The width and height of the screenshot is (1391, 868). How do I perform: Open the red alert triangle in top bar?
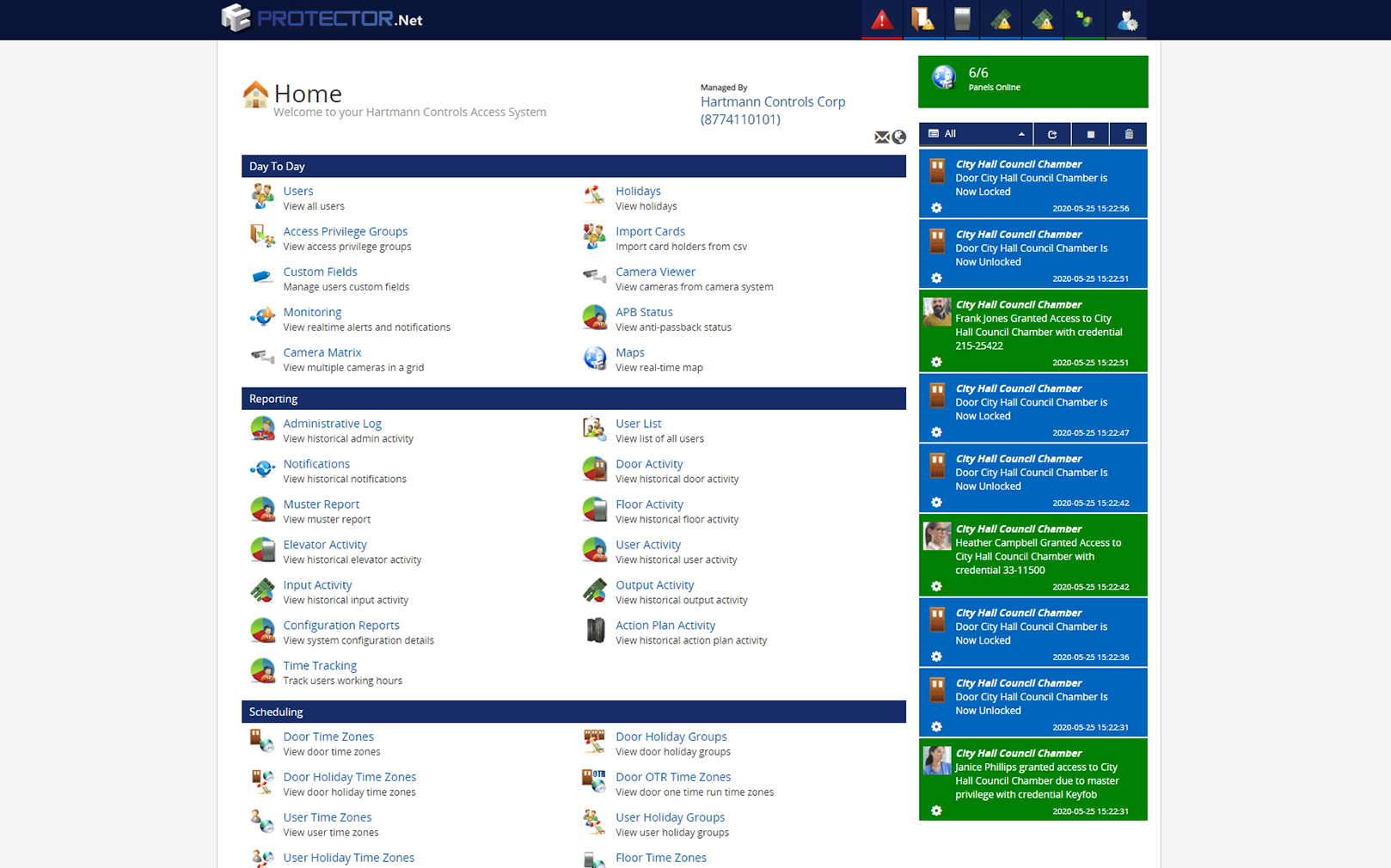(881, 20)
